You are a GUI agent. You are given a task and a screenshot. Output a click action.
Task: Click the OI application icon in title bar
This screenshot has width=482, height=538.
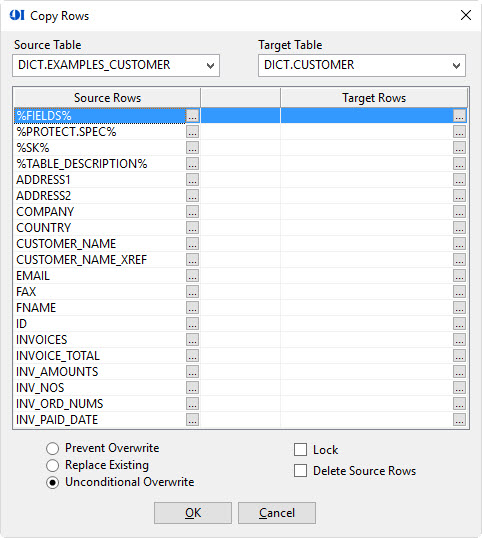coord(17,15)
